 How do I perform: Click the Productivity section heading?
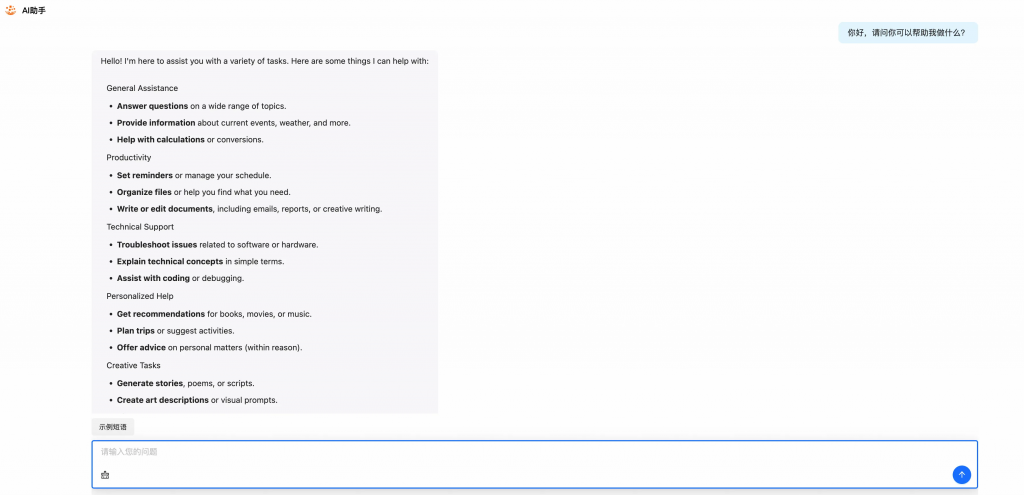click(x=129, y=157)
